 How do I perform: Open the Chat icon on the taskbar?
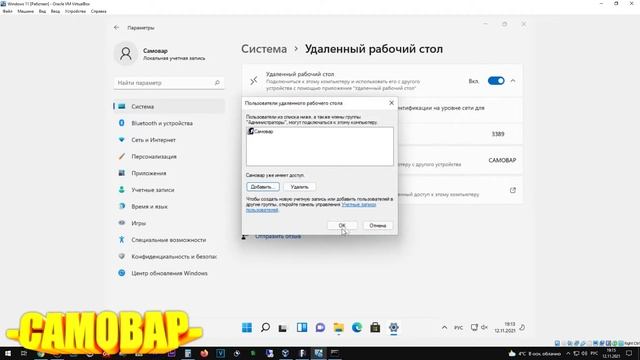point(320,327)
